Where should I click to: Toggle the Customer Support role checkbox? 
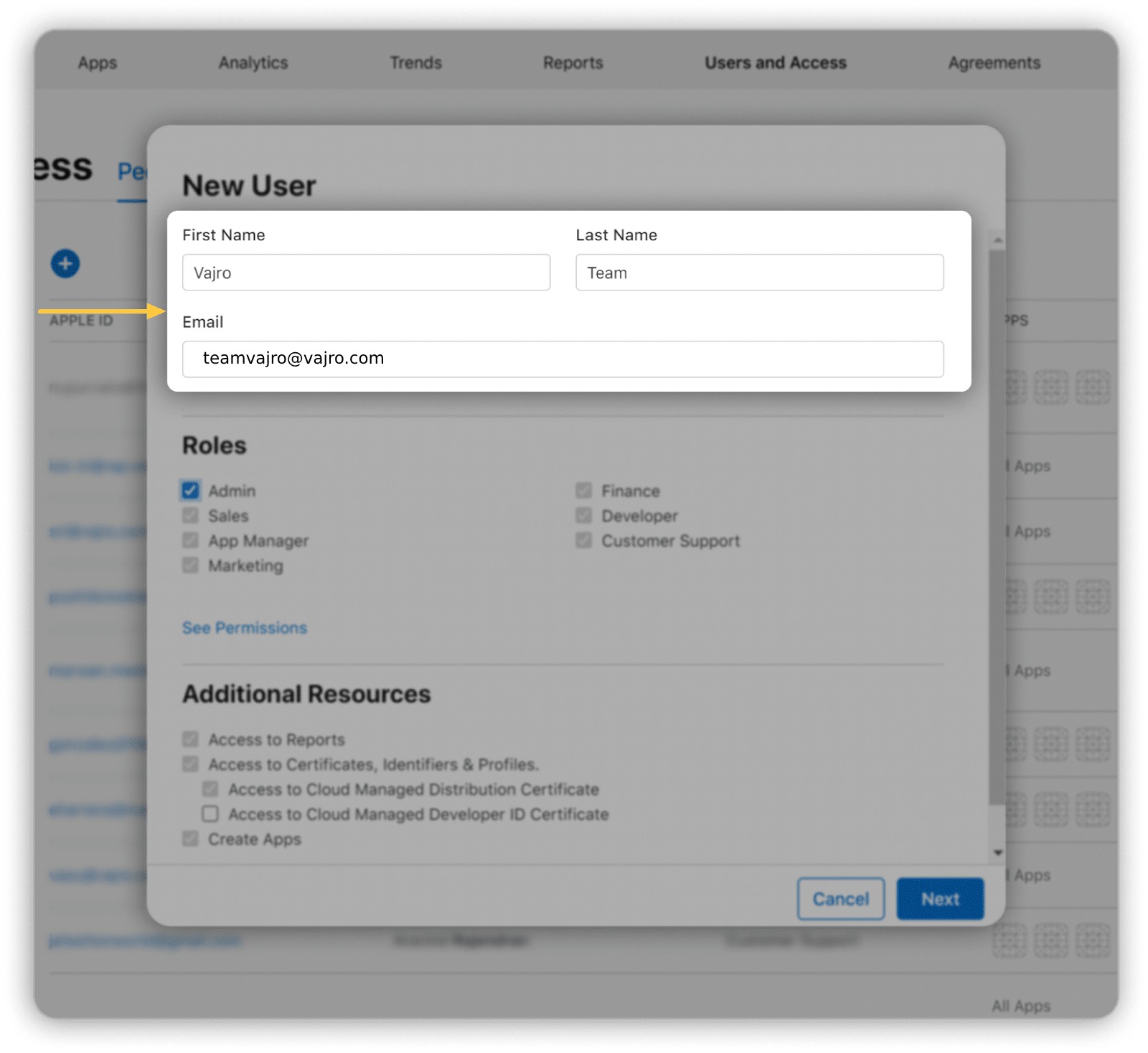click(x=584, y=540)
